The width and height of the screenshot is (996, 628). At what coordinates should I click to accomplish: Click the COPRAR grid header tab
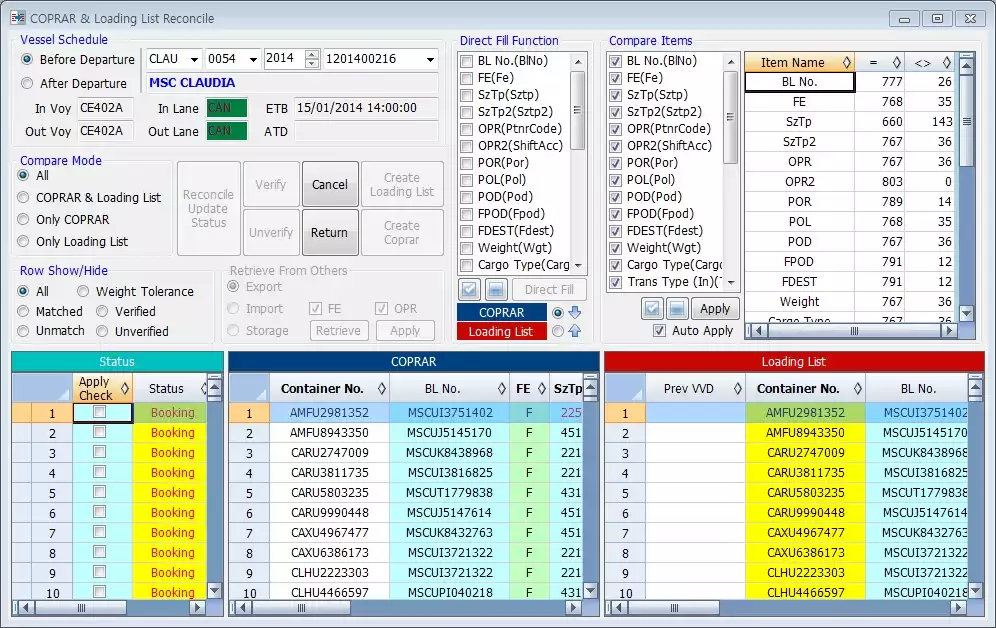click(414, 361)
